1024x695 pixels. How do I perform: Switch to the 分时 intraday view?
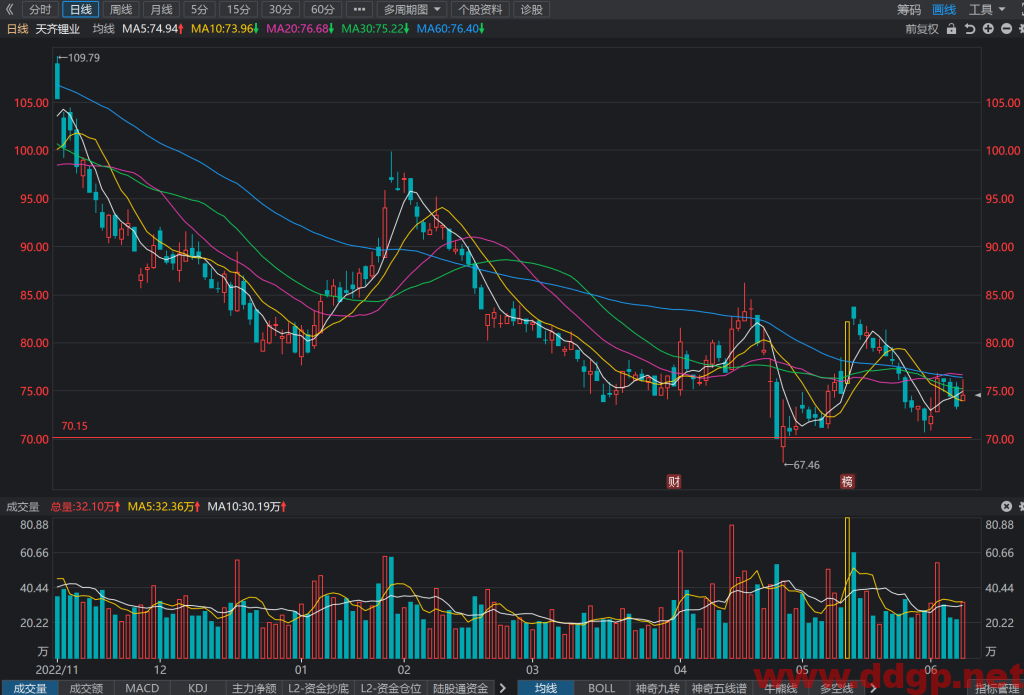[x=40, y=9]
